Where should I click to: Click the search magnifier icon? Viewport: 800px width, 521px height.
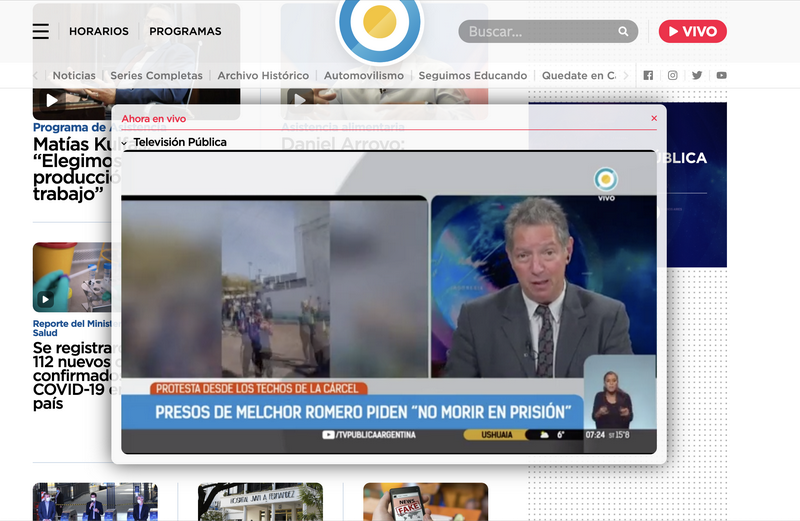point(623,32)
